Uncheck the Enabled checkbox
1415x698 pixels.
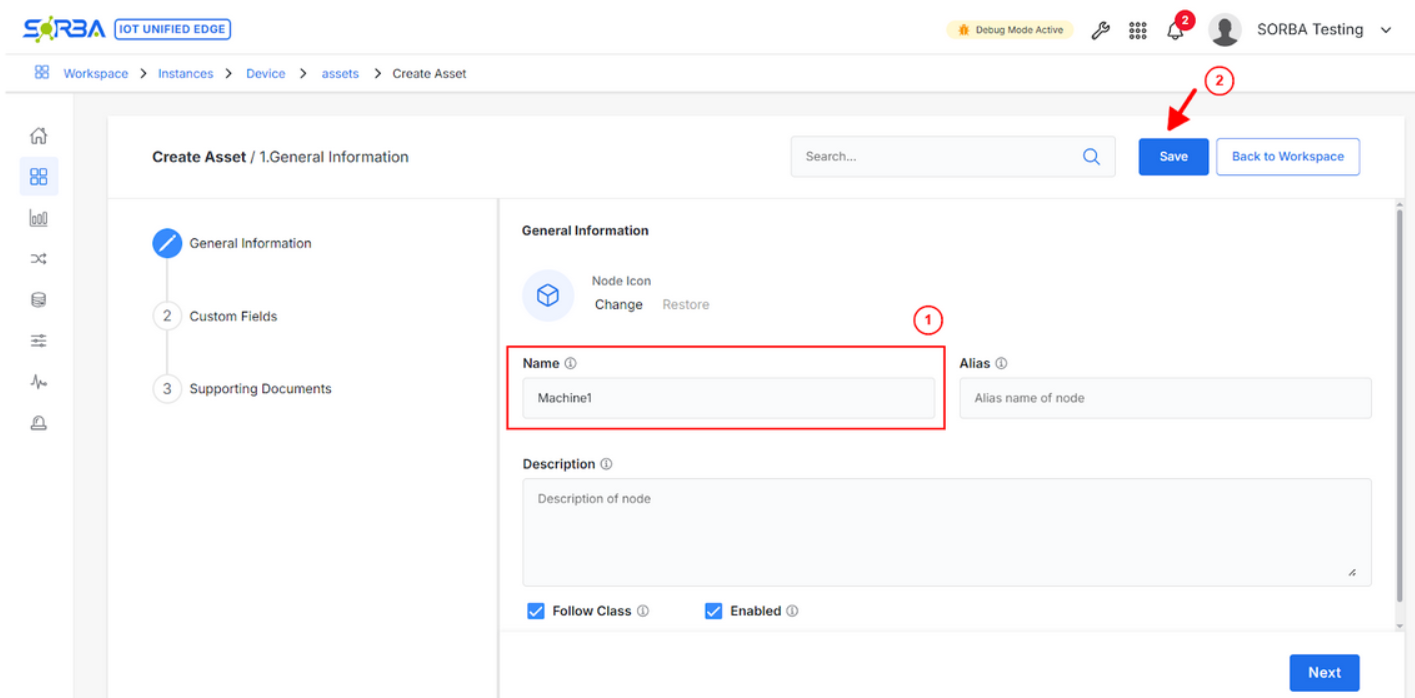tap(713, 611)
